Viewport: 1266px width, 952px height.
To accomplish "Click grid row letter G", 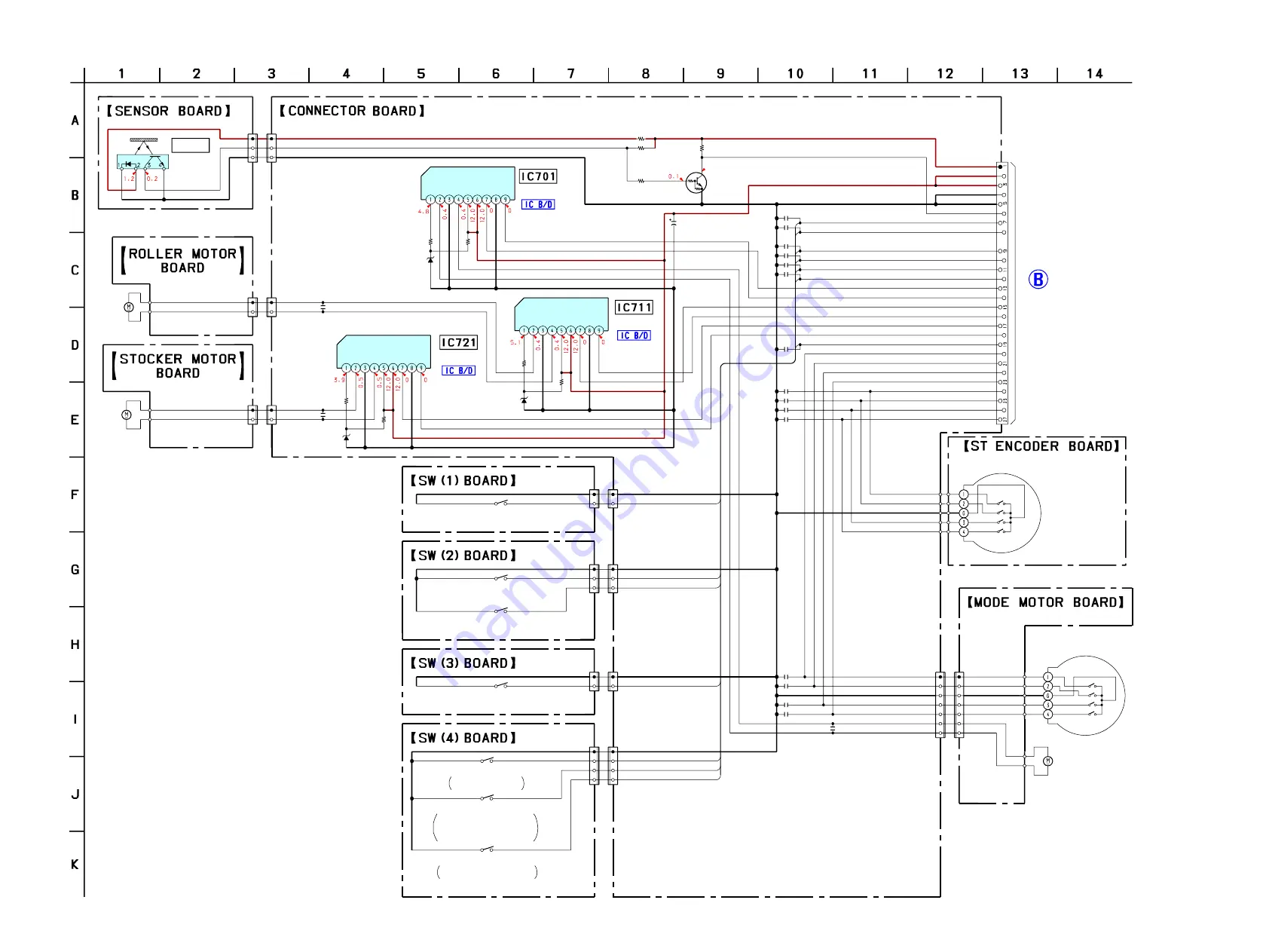I will click(75, 570).
